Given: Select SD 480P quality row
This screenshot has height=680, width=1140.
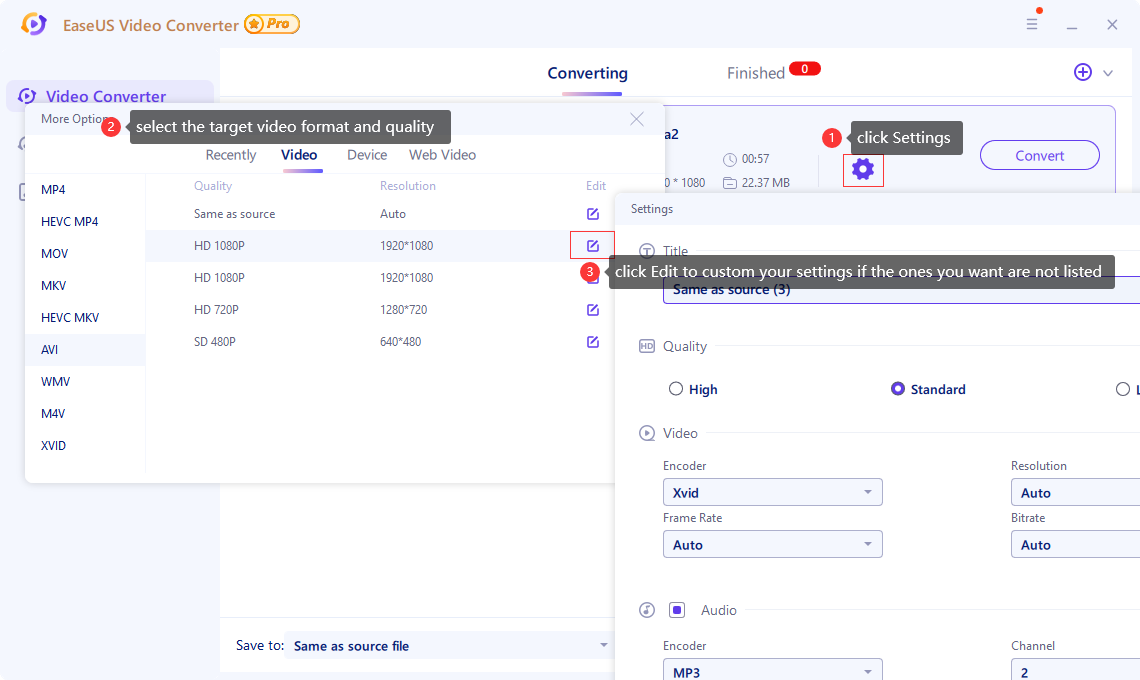Looking at the screenshot, I should 380,342.
